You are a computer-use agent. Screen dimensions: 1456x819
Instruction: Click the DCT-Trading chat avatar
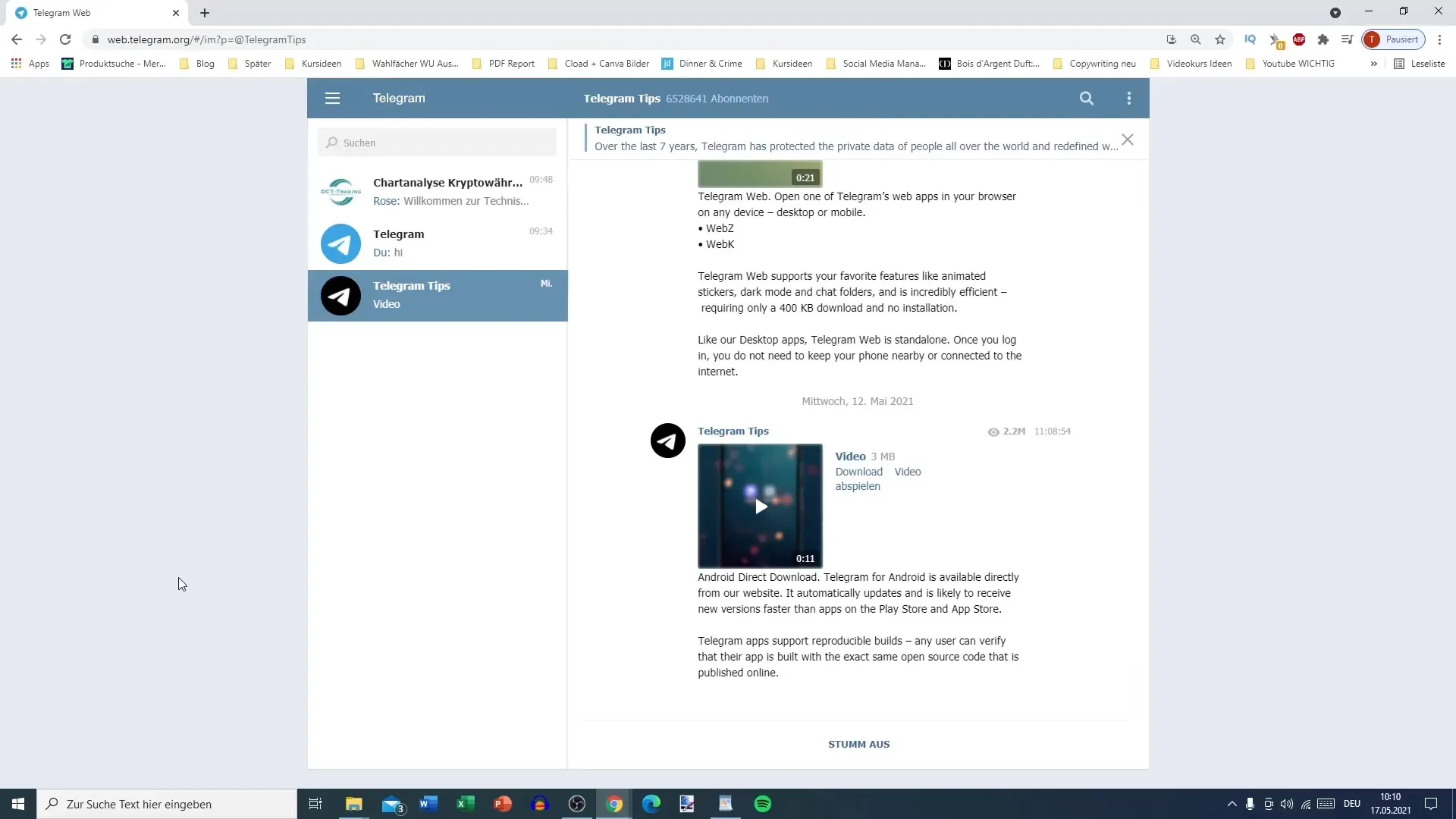340,192
